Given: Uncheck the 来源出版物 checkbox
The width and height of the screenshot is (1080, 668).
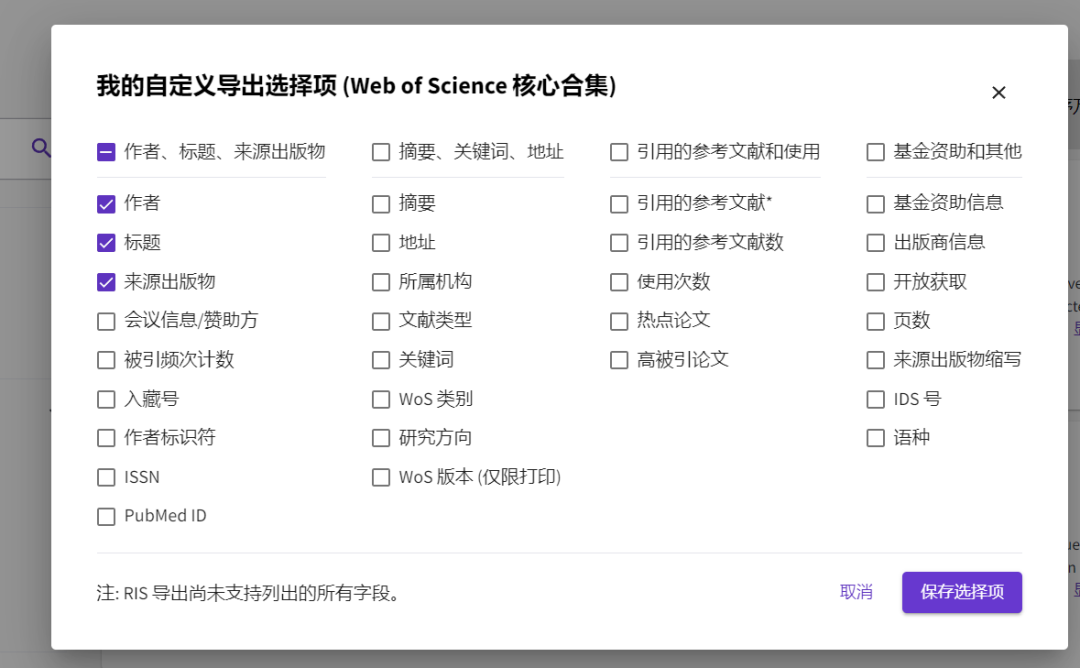Looking at the screenshot, I should 106,282.
